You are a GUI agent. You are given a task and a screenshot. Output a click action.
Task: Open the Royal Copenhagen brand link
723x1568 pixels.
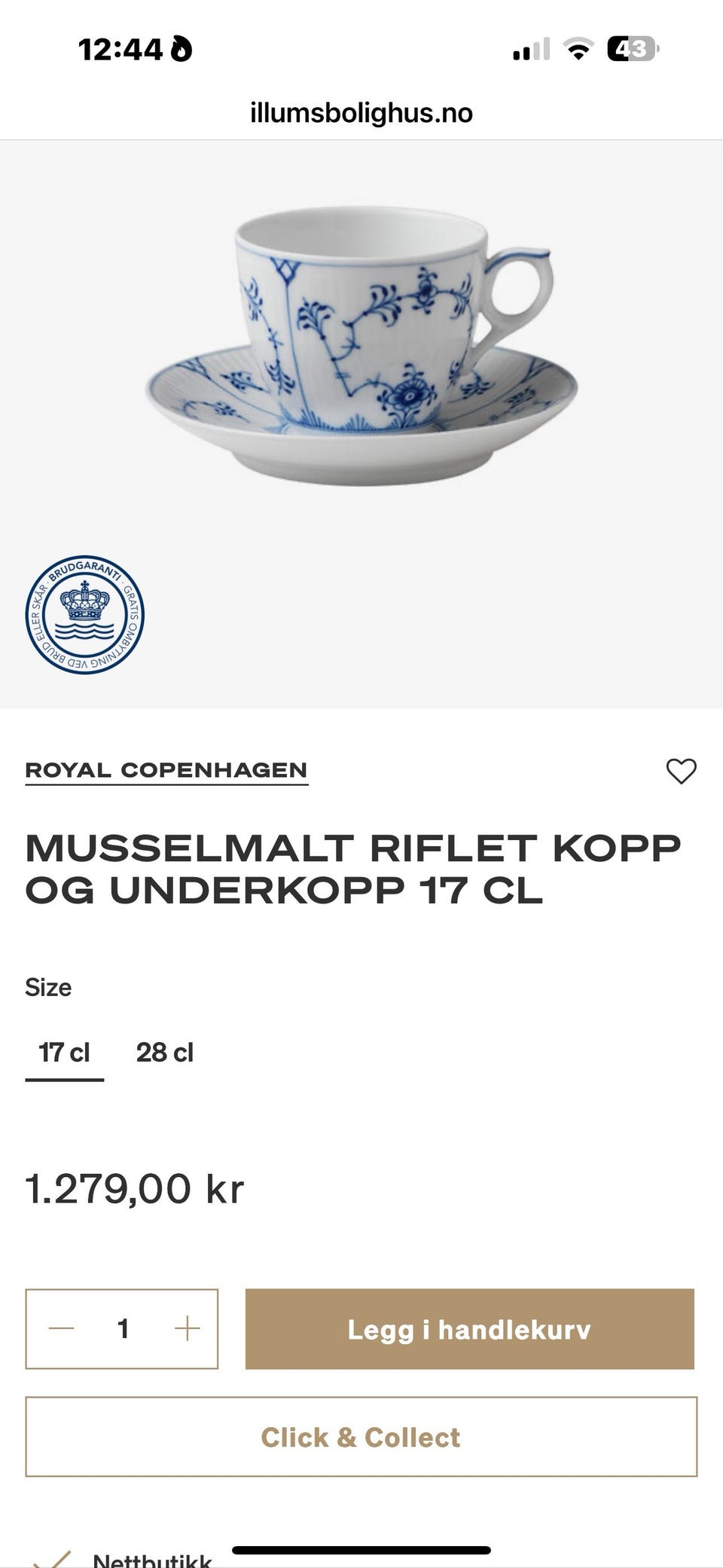click(166, 771)
